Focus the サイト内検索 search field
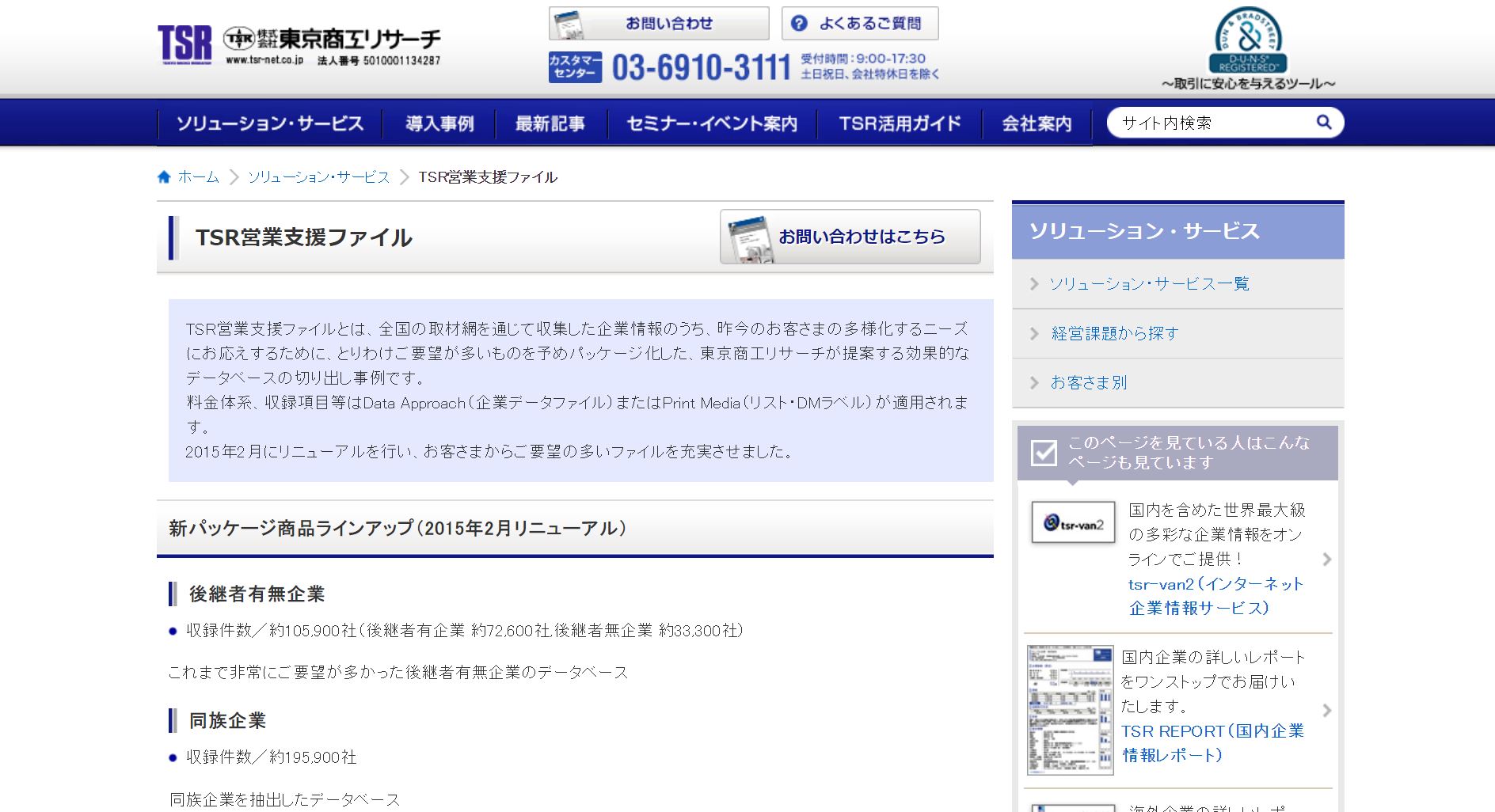The width and height of the screenshot is (1495, 812). pyautogui.click(x=1212, y=123)
